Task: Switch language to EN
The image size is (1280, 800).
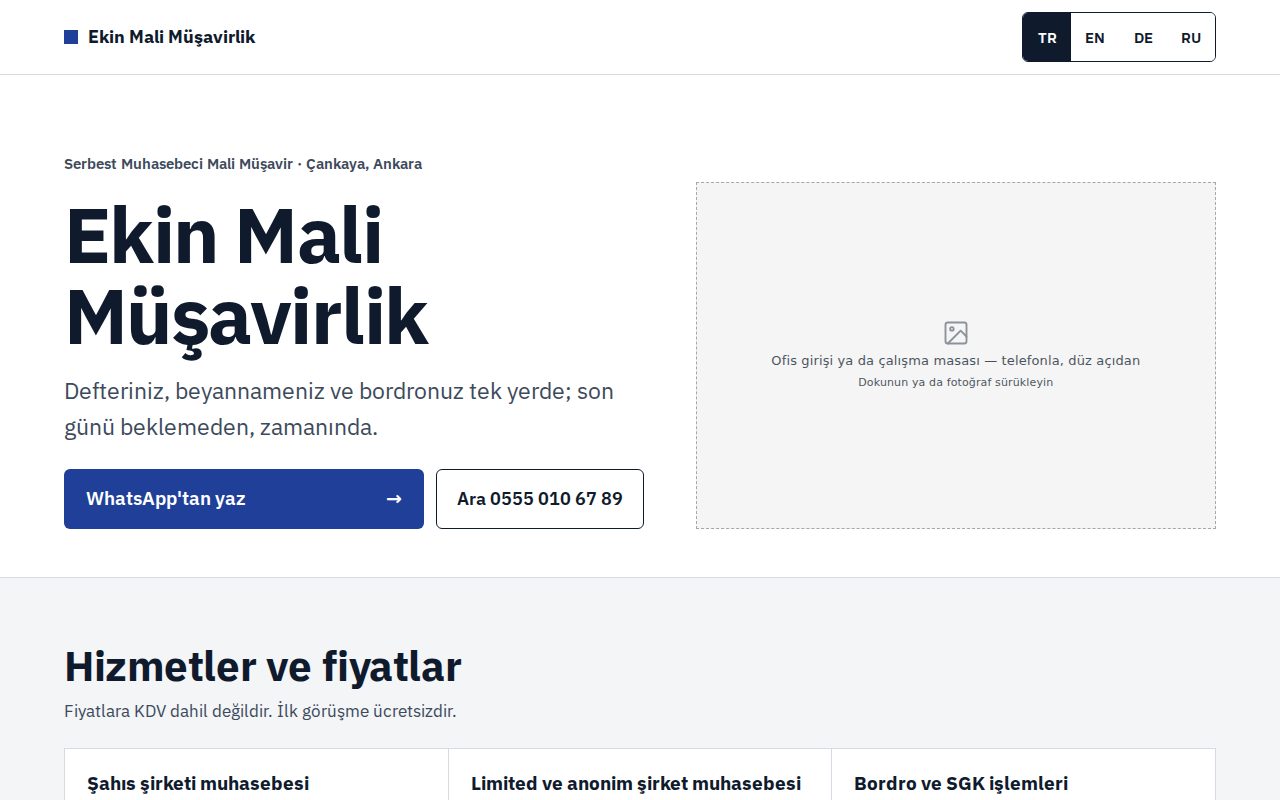Action: point(1095,38)
